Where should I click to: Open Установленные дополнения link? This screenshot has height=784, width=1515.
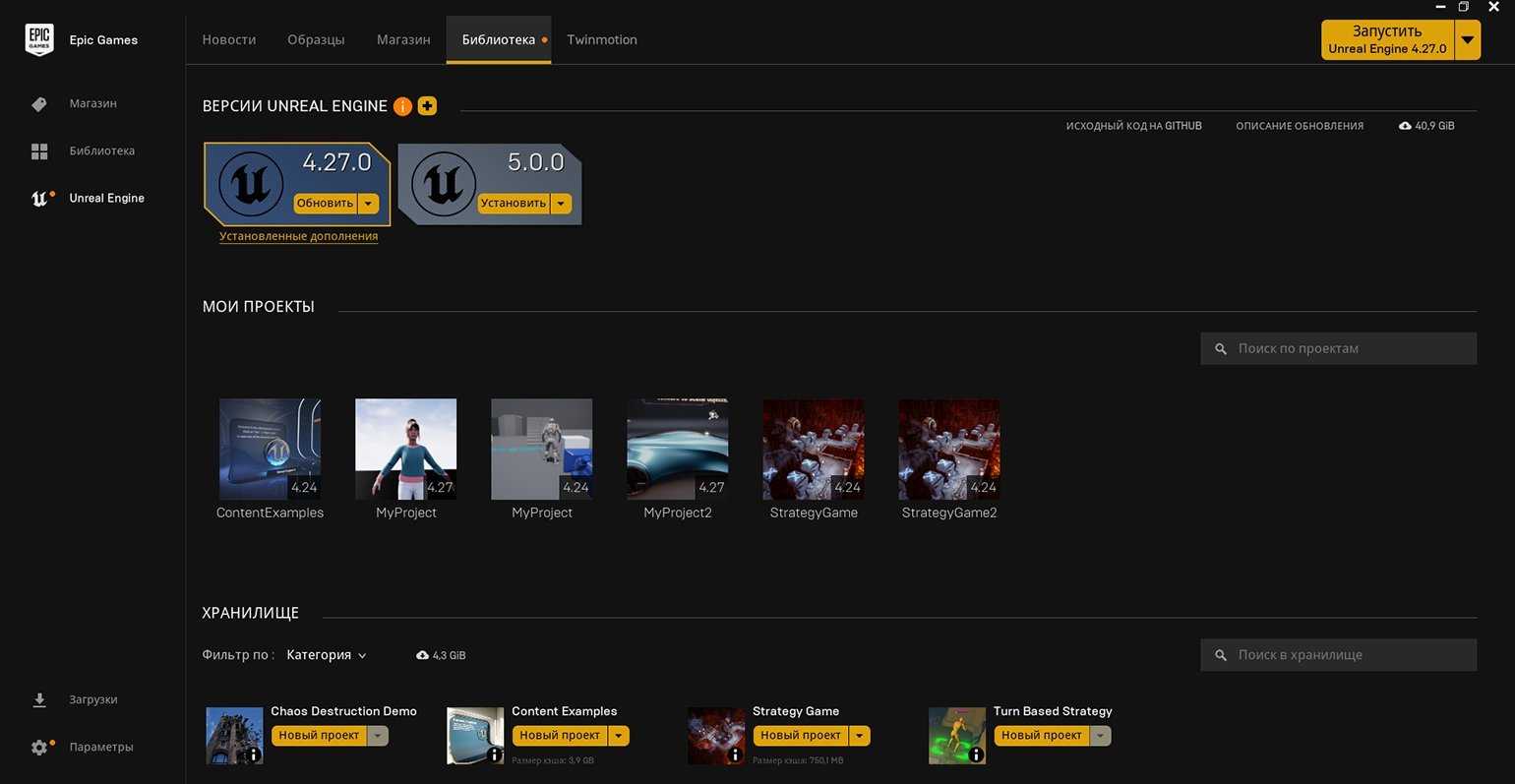(x=298, y=236)
